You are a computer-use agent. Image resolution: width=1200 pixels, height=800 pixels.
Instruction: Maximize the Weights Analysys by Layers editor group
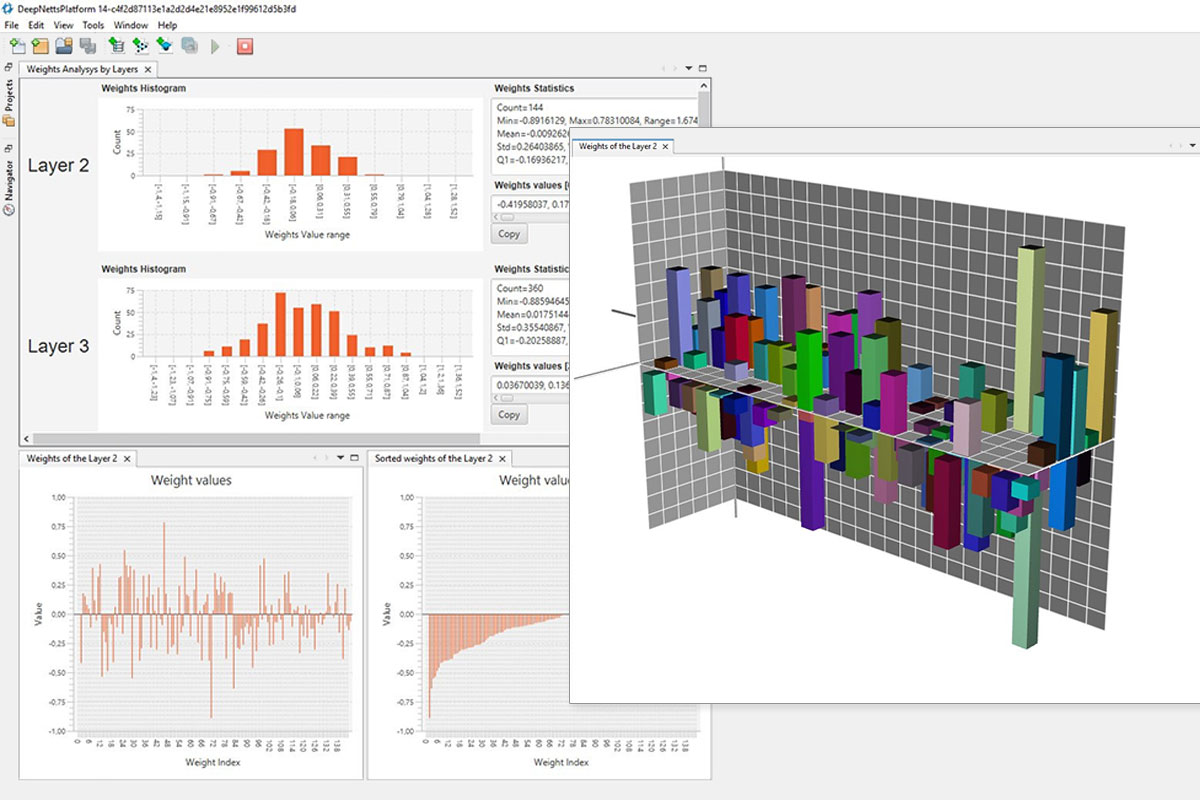coord(703,69)
